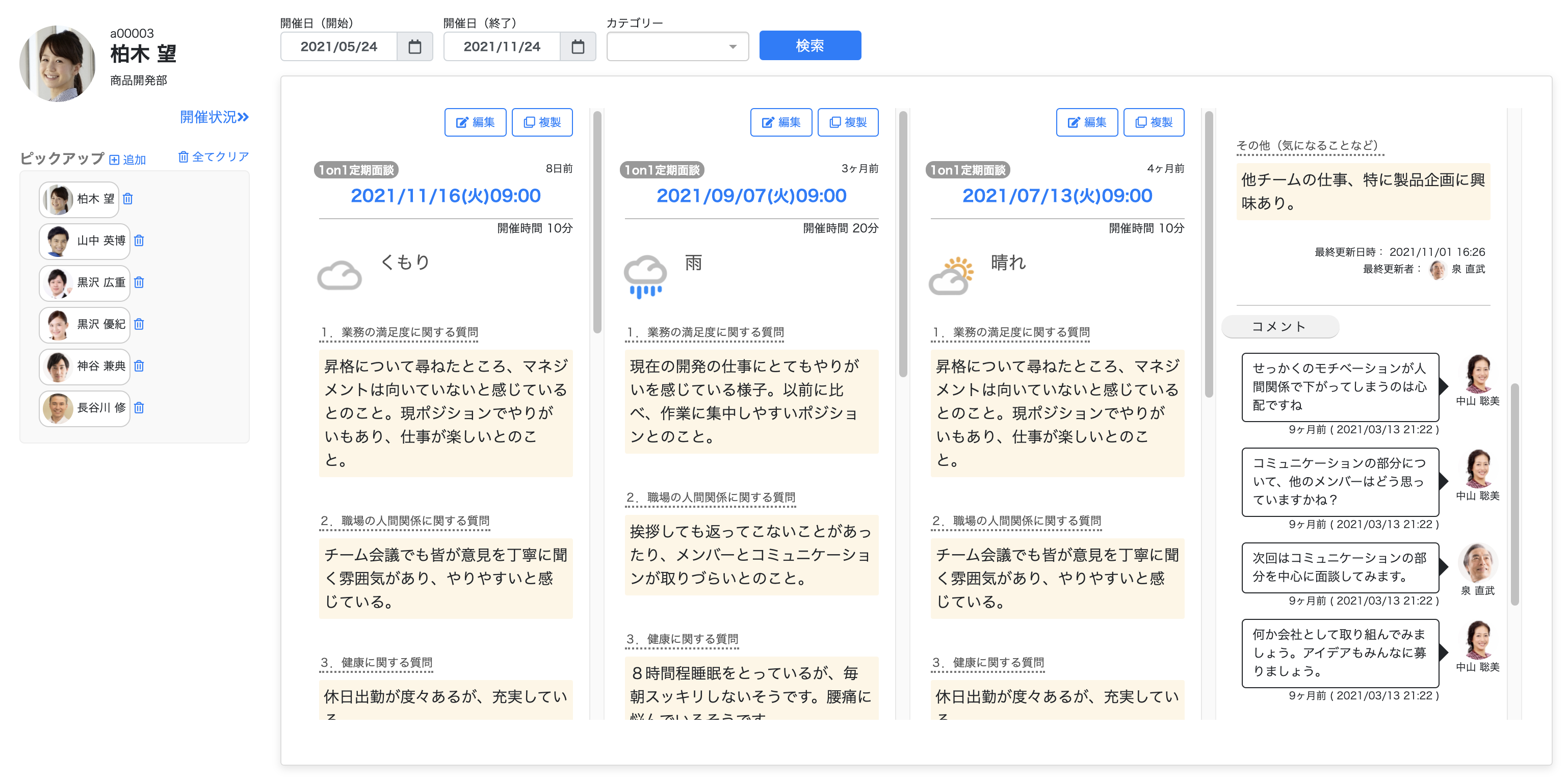Image resolution: width=1568 pixels, height=782 pixels.
Task: Remove 柏木 望 from pickup list
Action: click(x=128, y=199)
